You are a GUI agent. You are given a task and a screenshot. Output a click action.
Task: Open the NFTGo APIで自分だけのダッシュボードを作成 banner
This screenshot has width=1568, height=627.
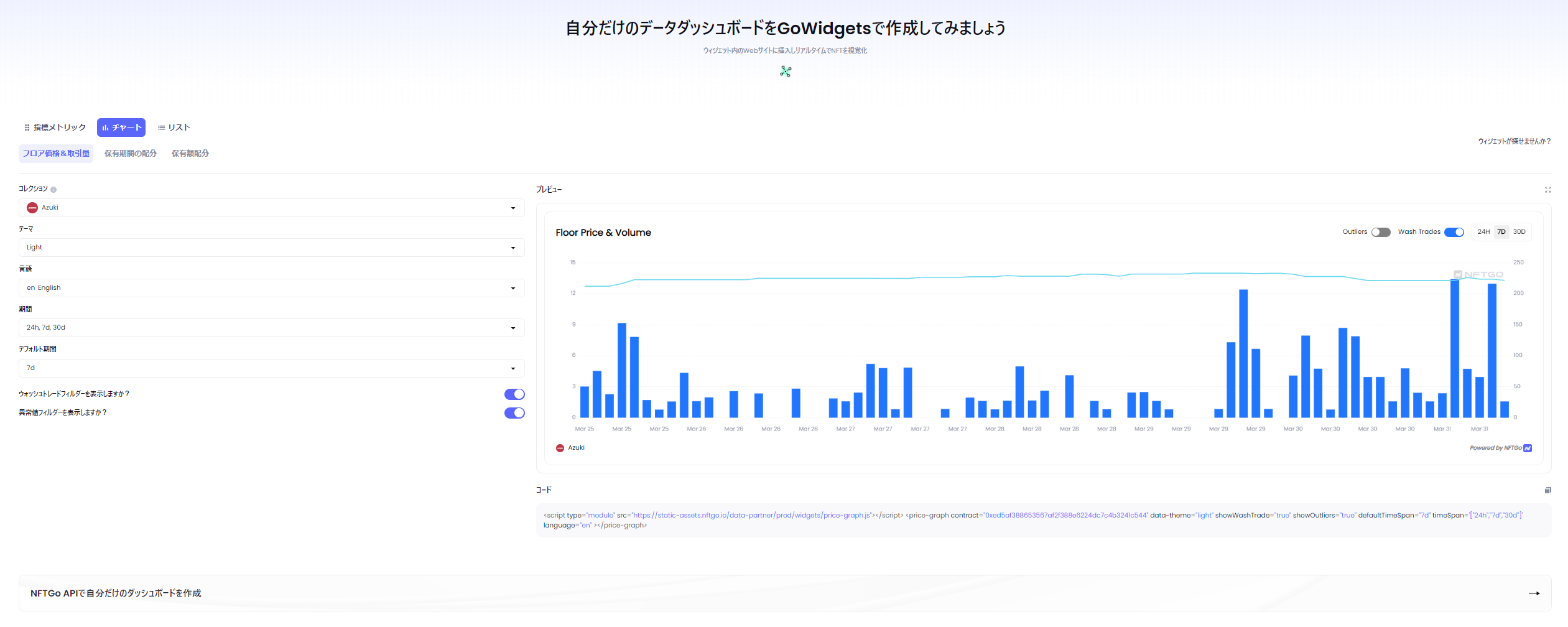click(785, 593)
